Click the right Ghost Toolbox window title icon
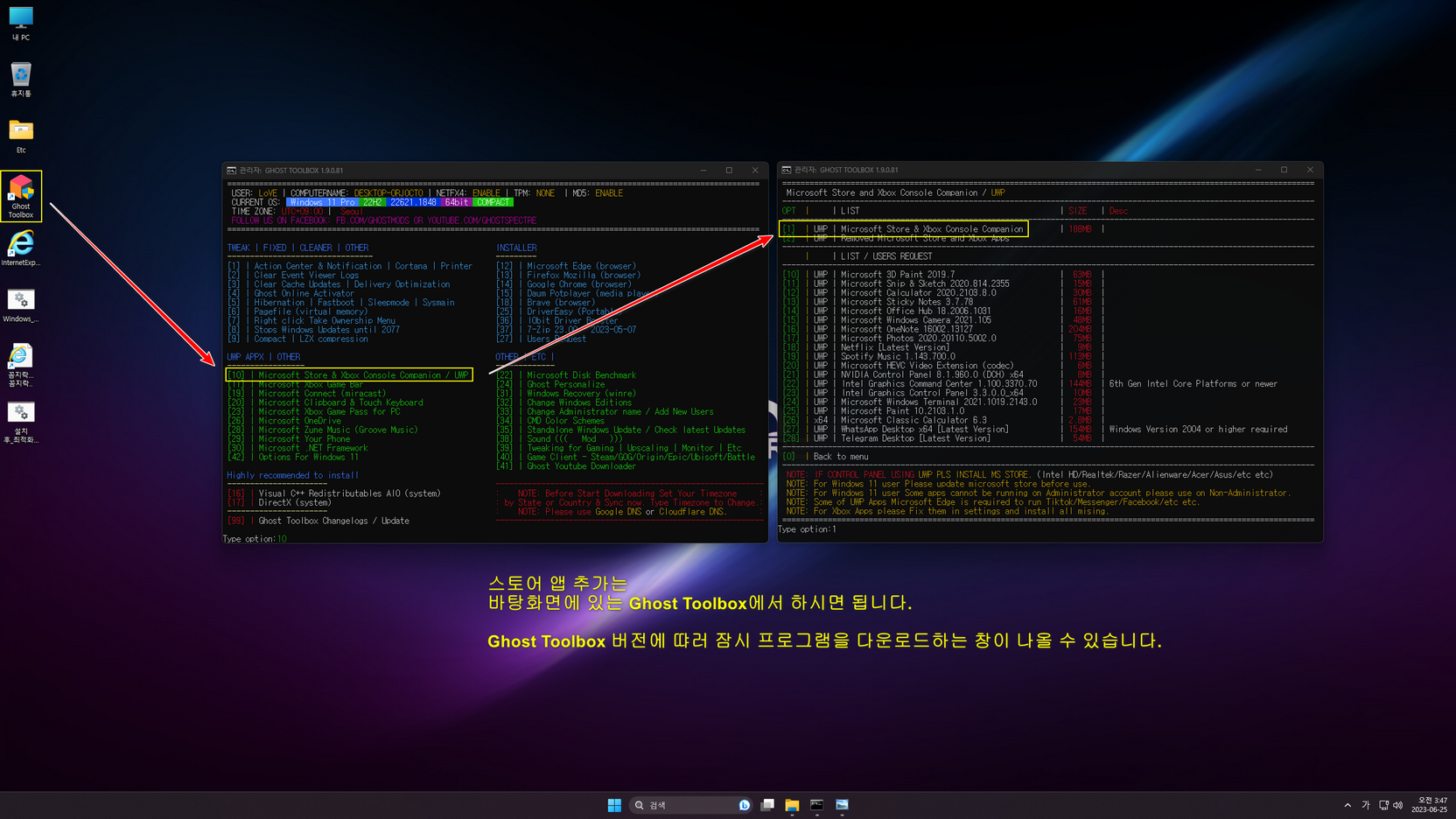 787,170
